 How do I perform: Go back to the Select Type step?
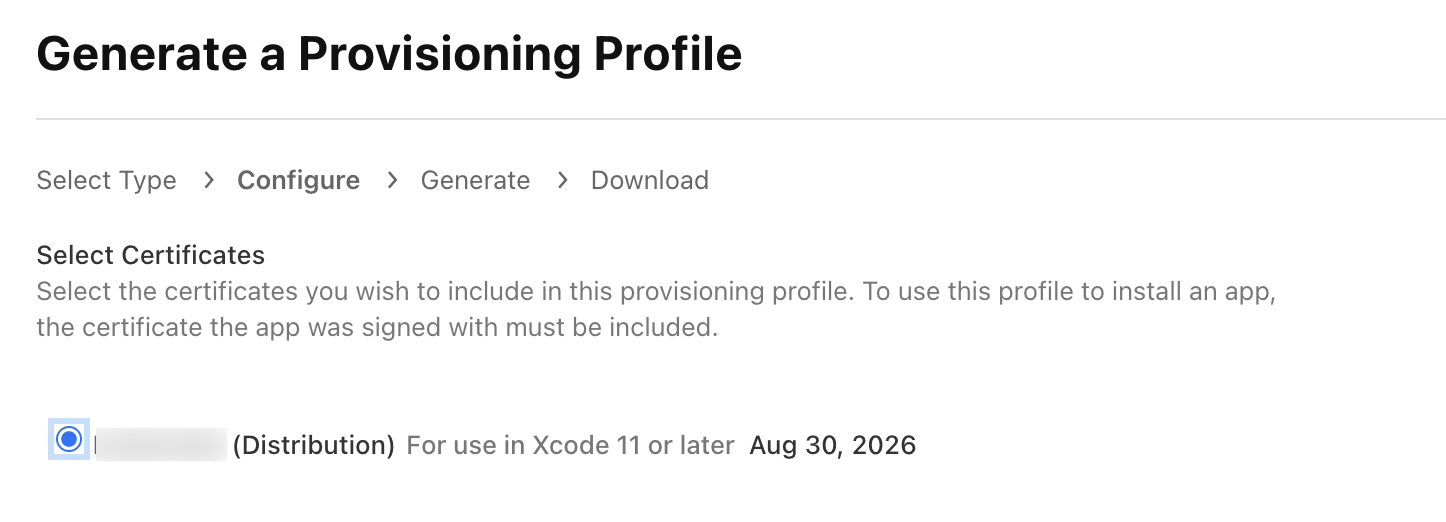coord(106,181)
